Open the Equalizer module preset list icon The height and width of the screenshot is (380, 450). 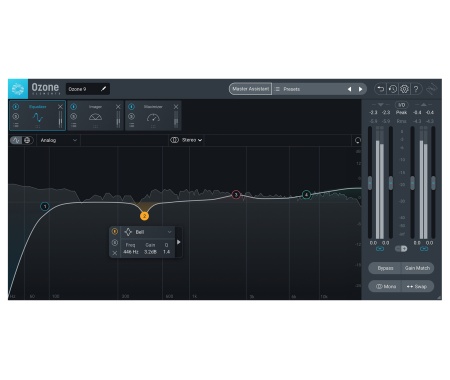(x=16, y=125)
